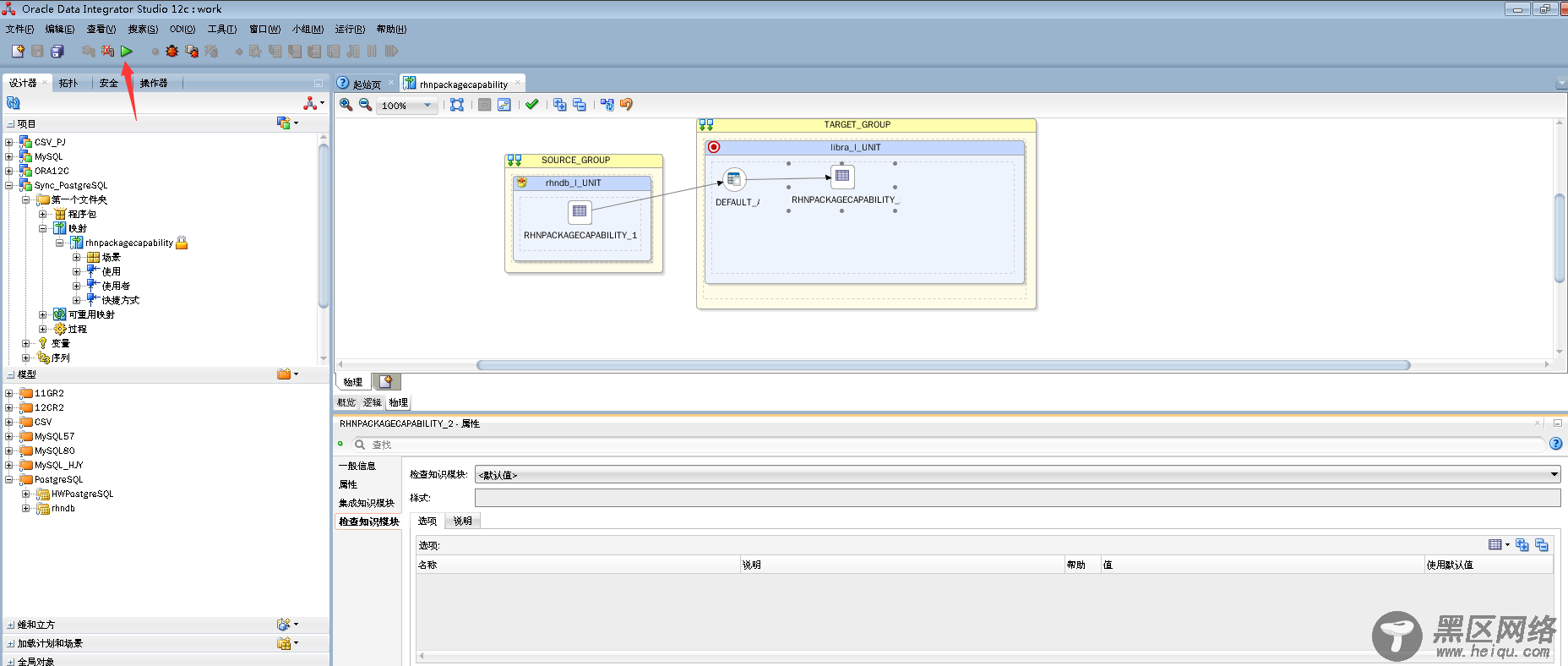Click the green Run execution button
1568x666 pixels.
point(127,52)
